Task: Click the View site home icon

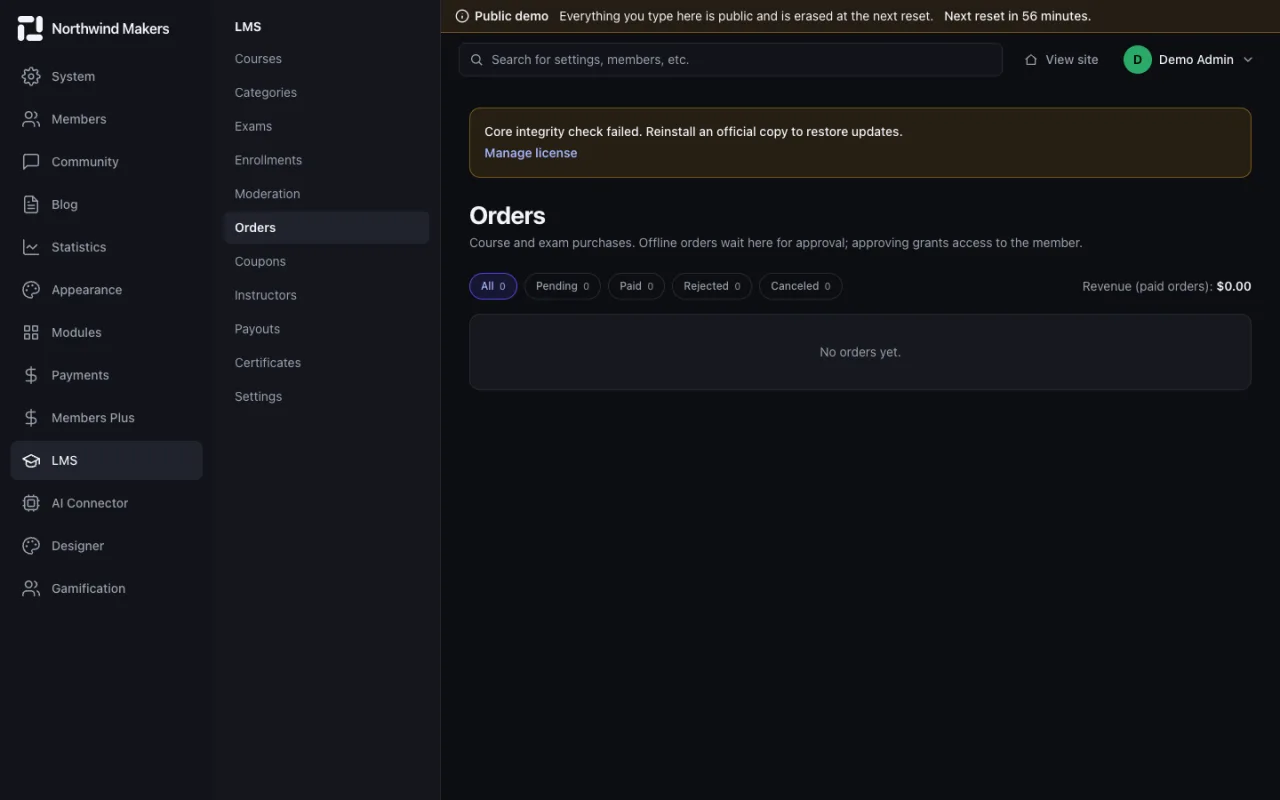Action: tap(1031, 60)
